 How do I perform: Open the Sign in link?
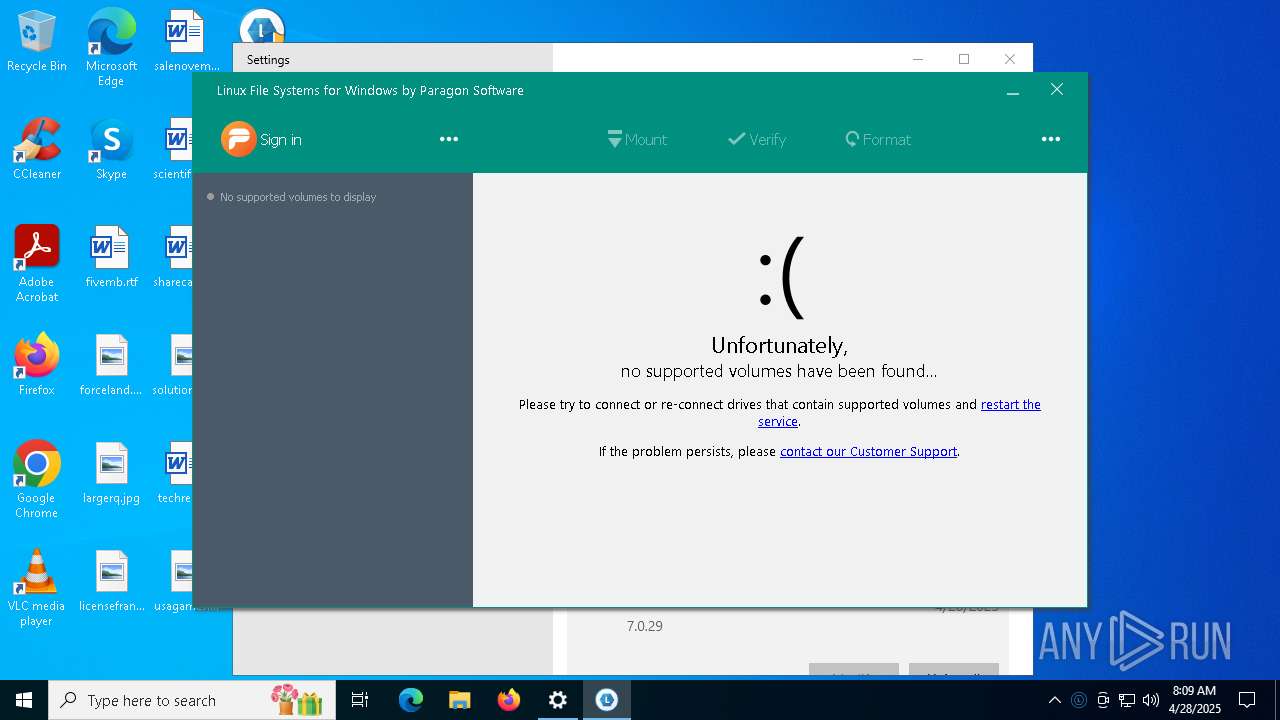pyautogui.click(x=281, y=140)
